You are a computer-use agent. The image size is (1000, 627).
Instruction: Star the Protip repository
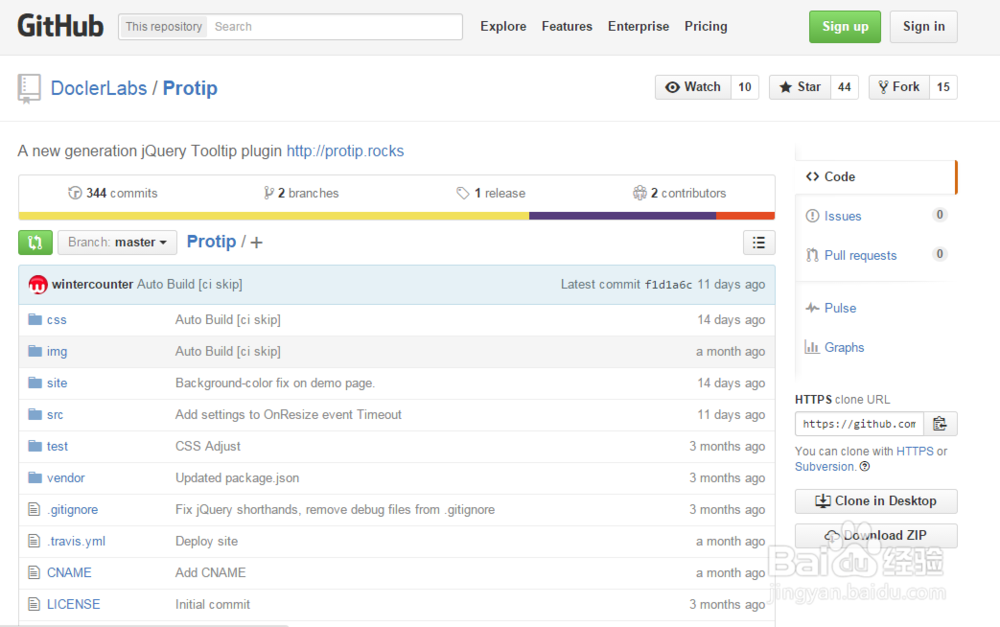pos(799,87)
